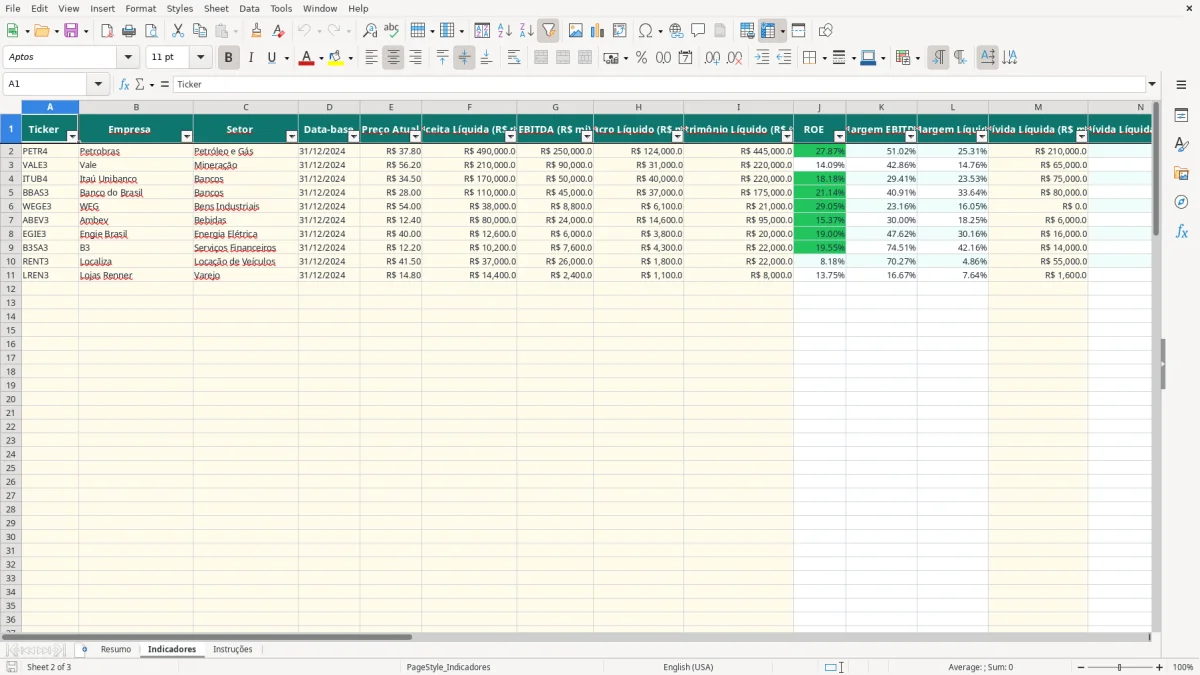The width and height of the screenshot is (1200, 675).
Task: Insert a pivot table icon
Action: [619, 31]
